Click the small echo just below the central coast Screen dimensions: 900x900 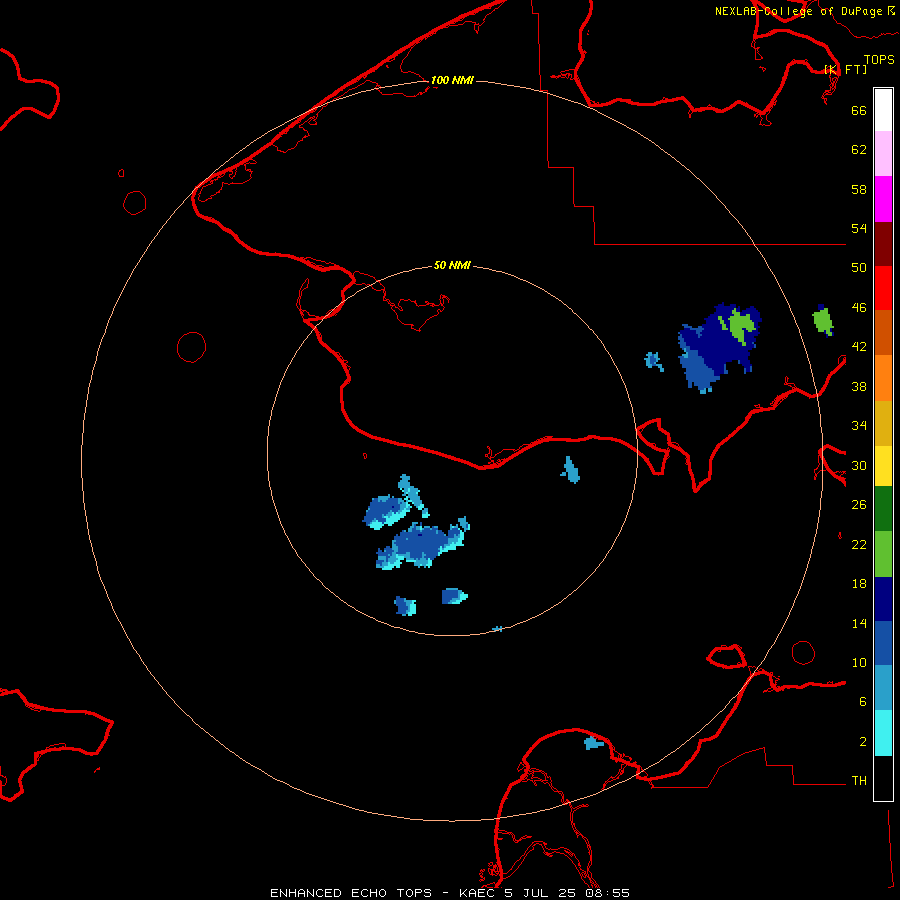click(x=570, y=470)
